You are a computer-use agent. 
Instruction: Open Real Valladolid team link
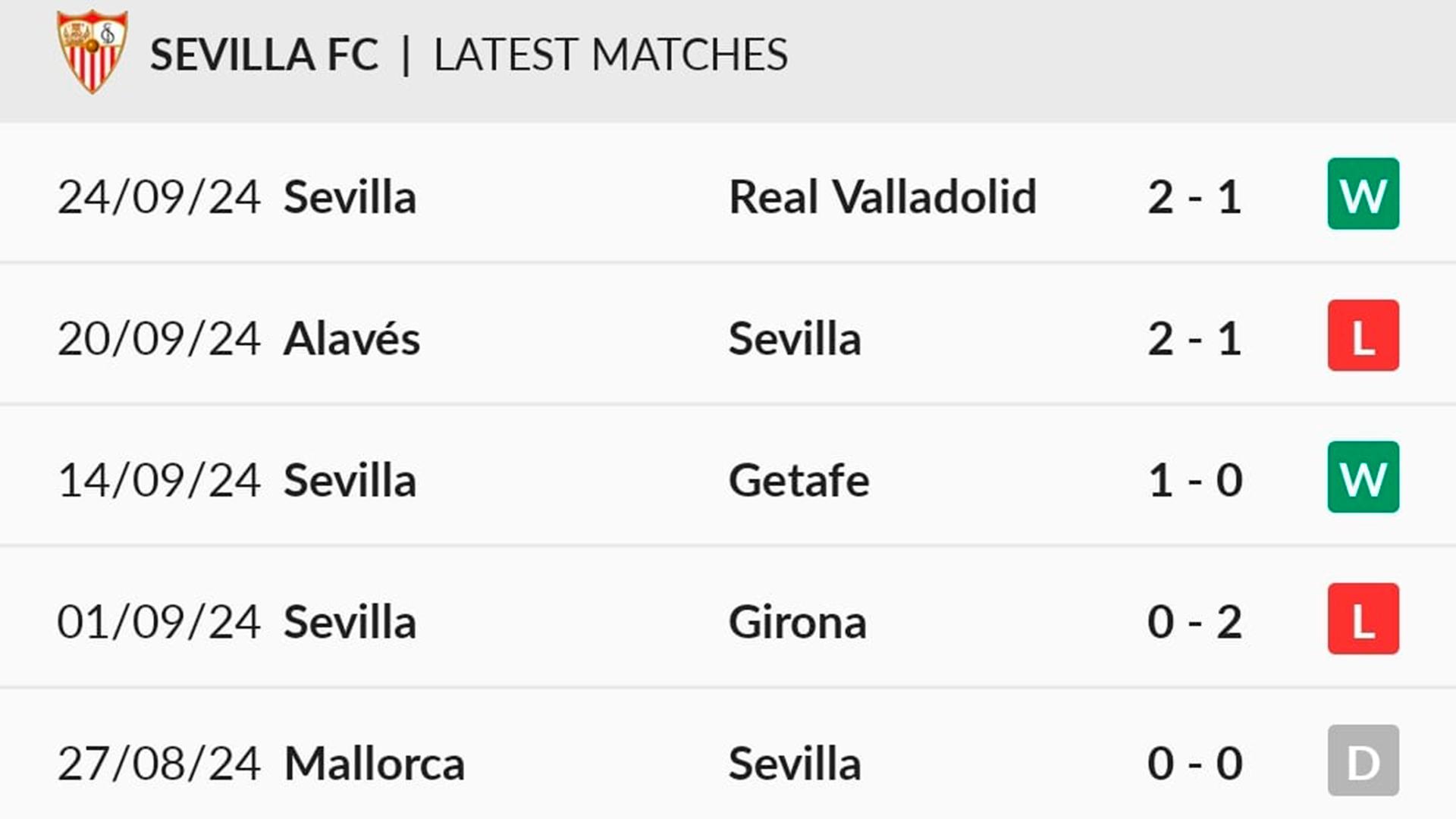[x=882, y=197]
